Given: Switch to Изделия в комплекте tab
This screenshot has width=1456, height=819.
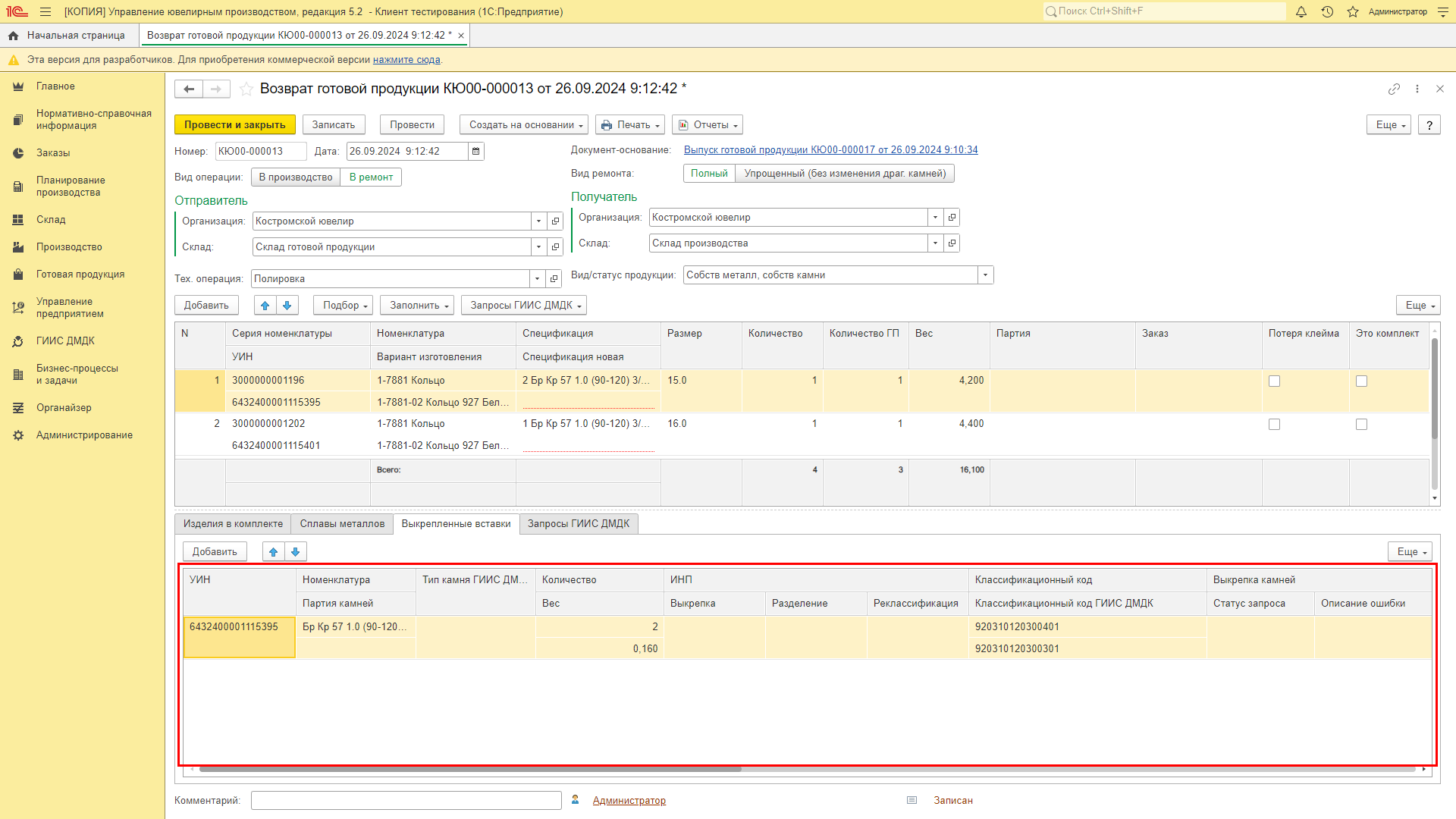Looking at the screenshot, I should click(x=233, y=524).
